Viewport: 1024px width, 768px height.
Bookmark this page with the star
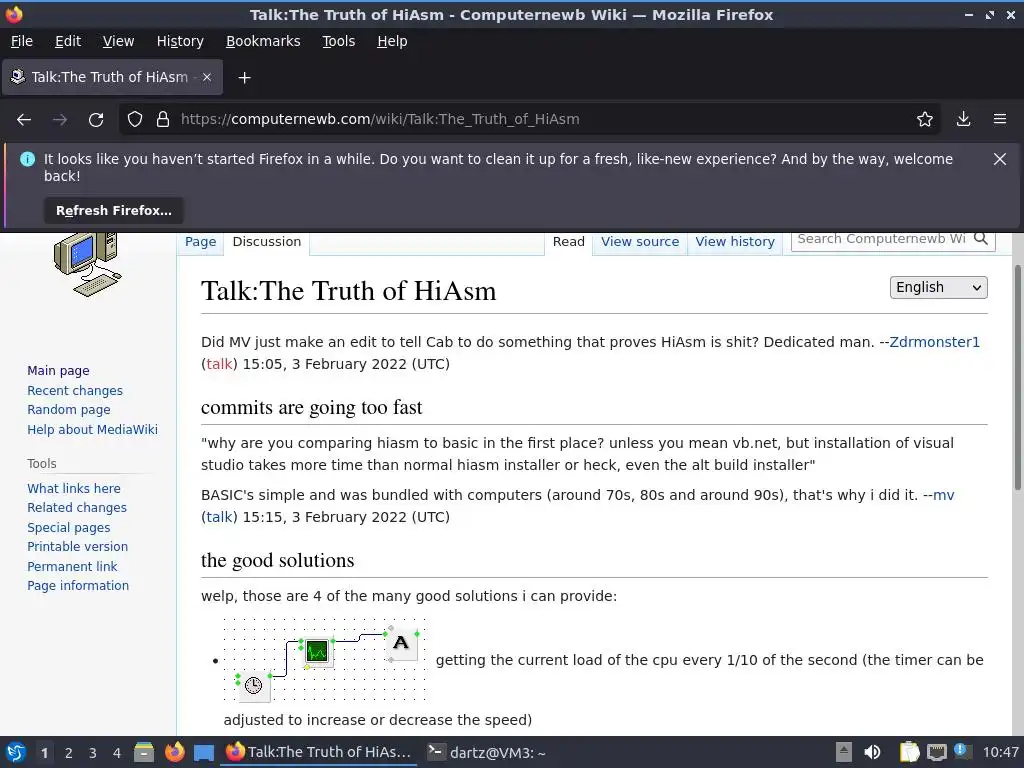(925, 120)
